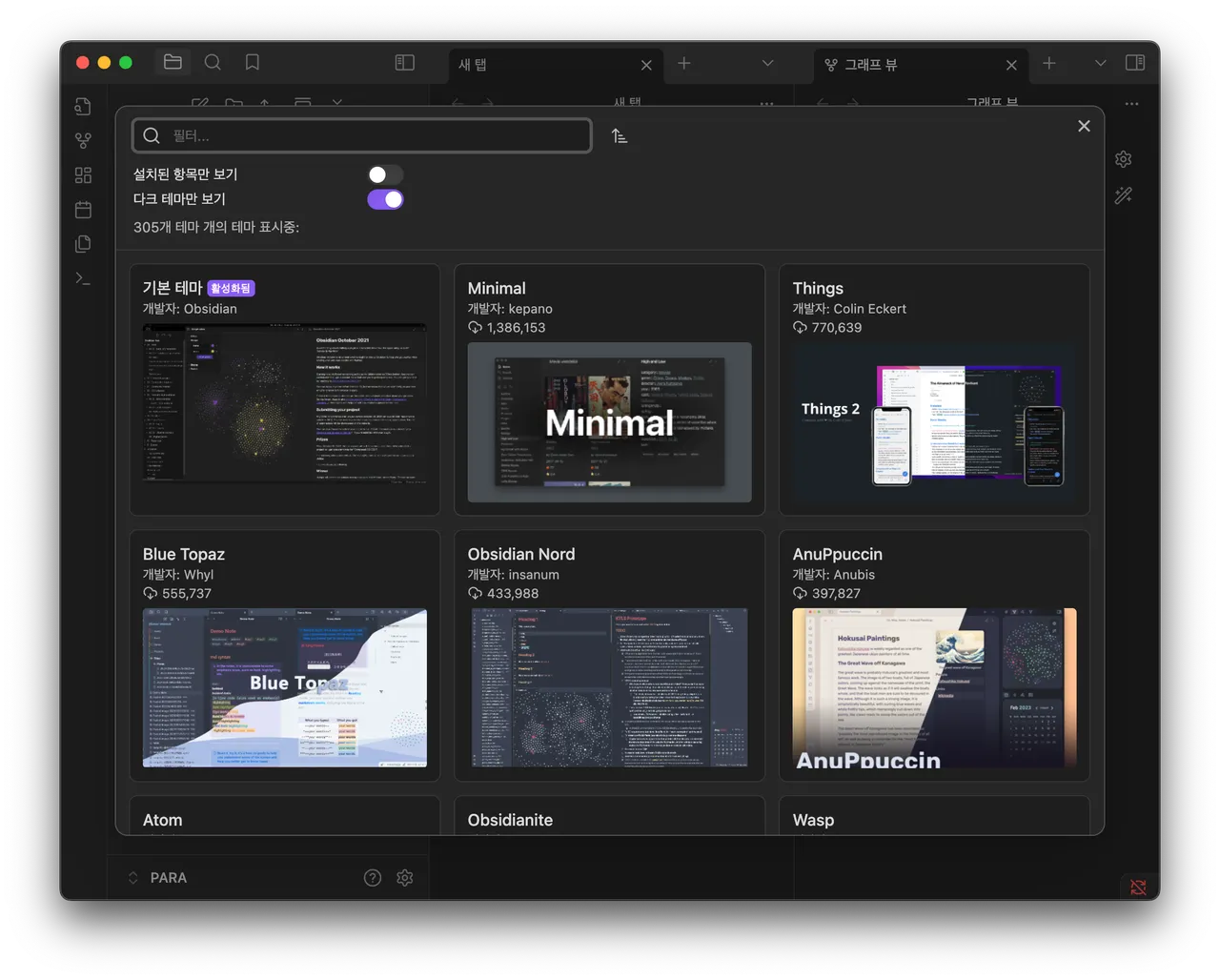Open the Minimal theme preview image
The height and width of the screenshot is (980, 1220).
click(x=610, y=422)
